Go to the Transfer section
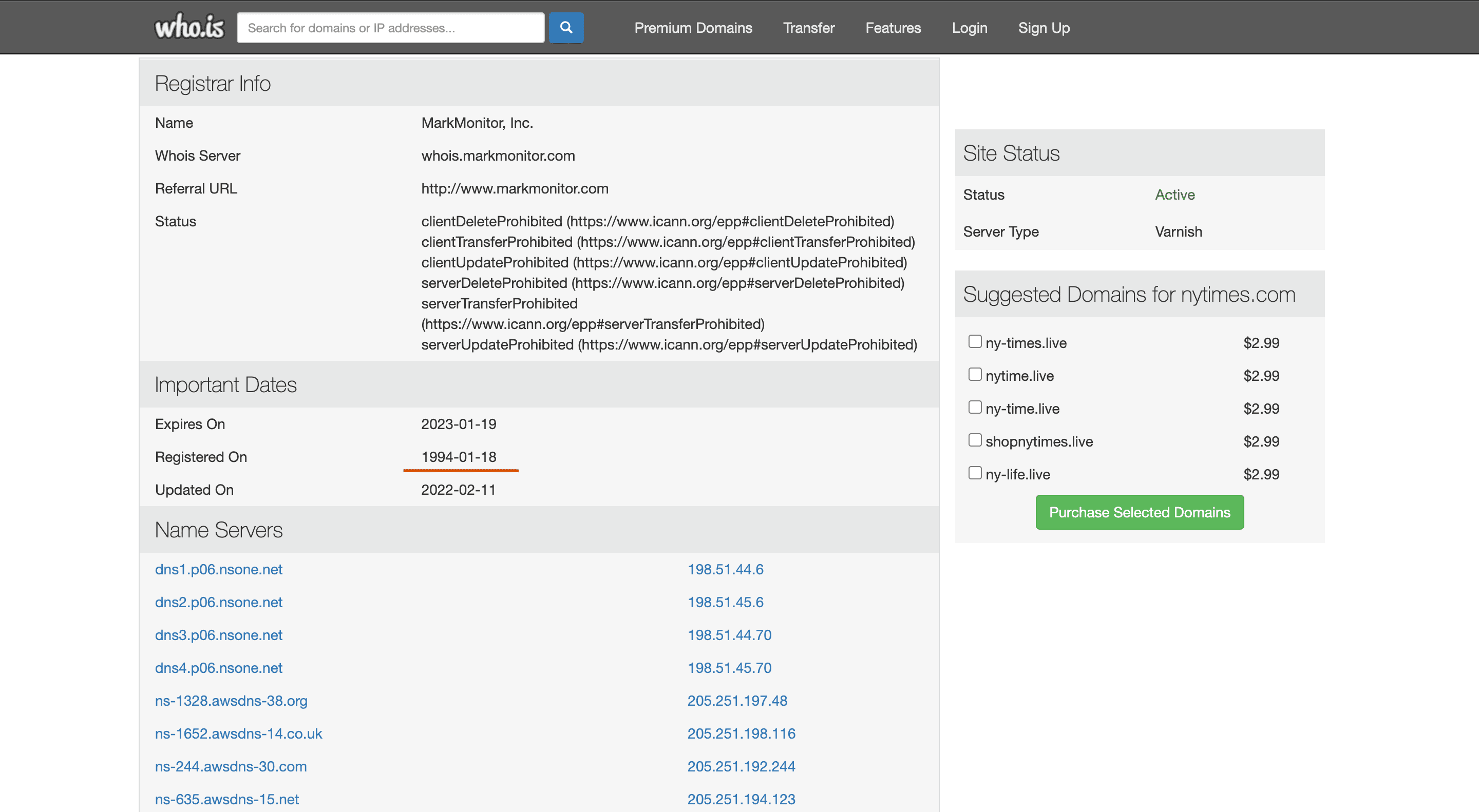Screen dimensions: 1479x812 (x=808, y=27)
